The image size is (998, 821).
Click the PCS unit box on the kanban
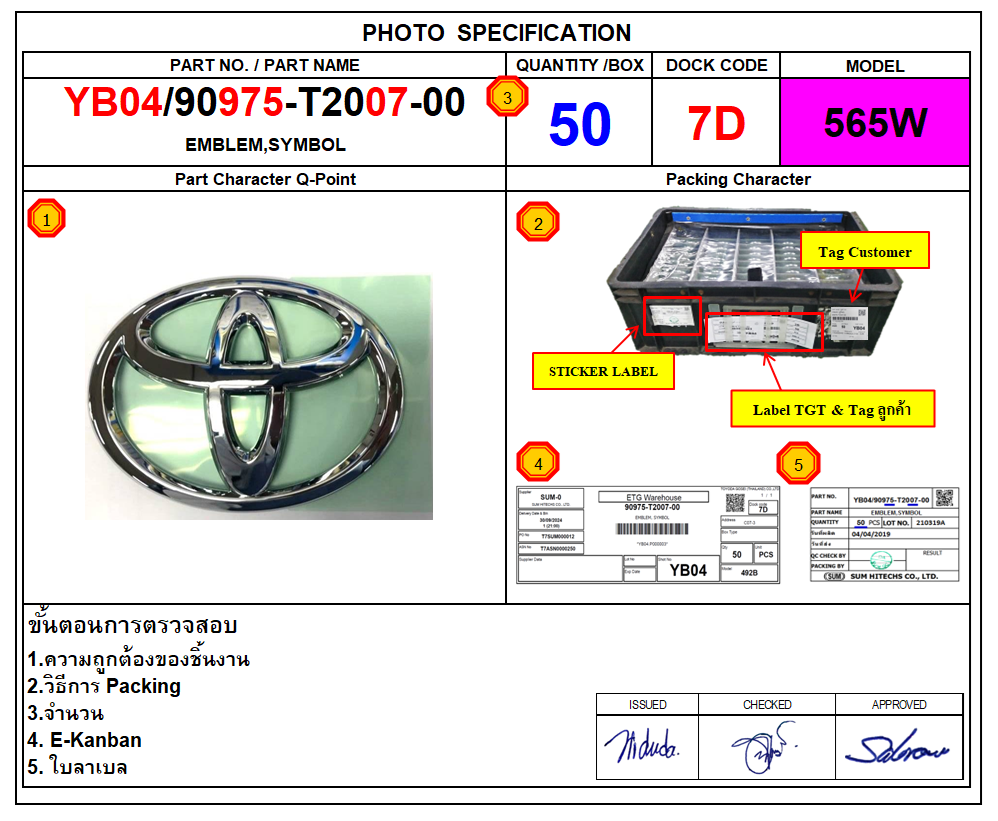coord(766,554)
